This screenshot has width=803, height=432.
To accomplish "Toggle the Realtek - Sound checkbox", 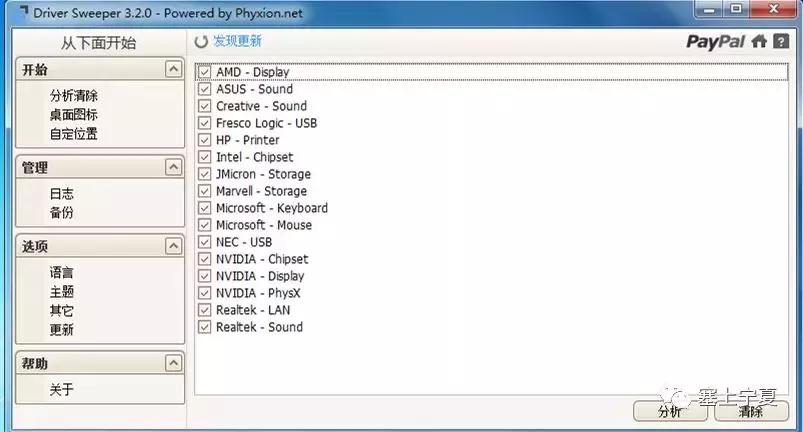I will click(x=204, y=327).
